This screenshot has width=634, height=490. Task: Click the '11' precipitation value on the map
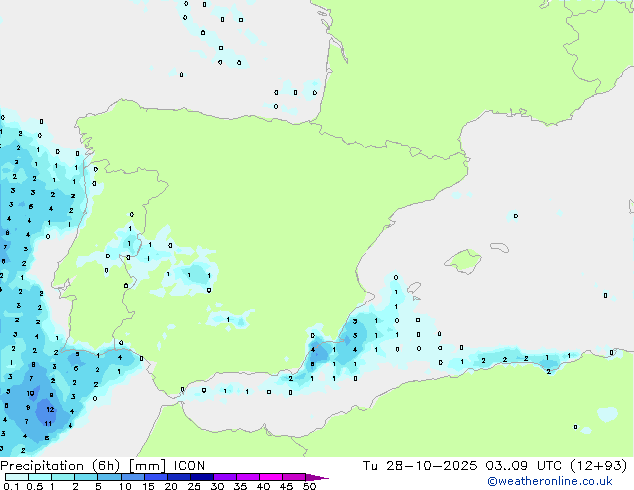(48, 424)
